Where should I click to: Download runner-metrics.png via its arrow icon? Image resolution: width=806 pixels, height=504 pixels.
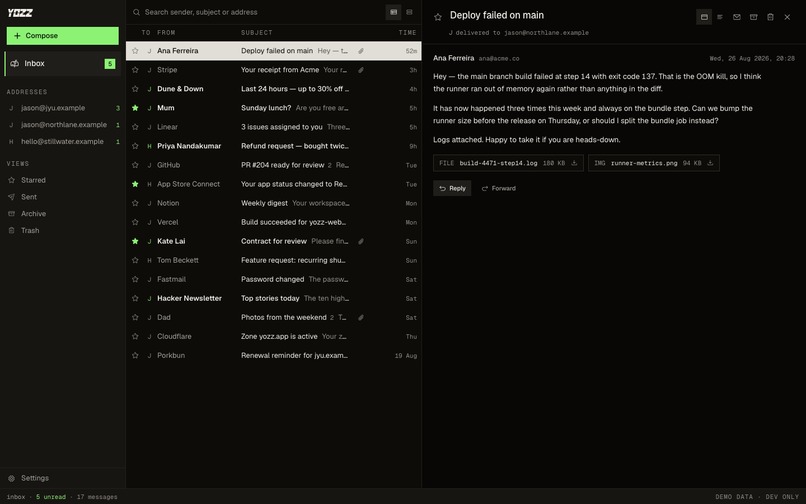coord(710,163)
